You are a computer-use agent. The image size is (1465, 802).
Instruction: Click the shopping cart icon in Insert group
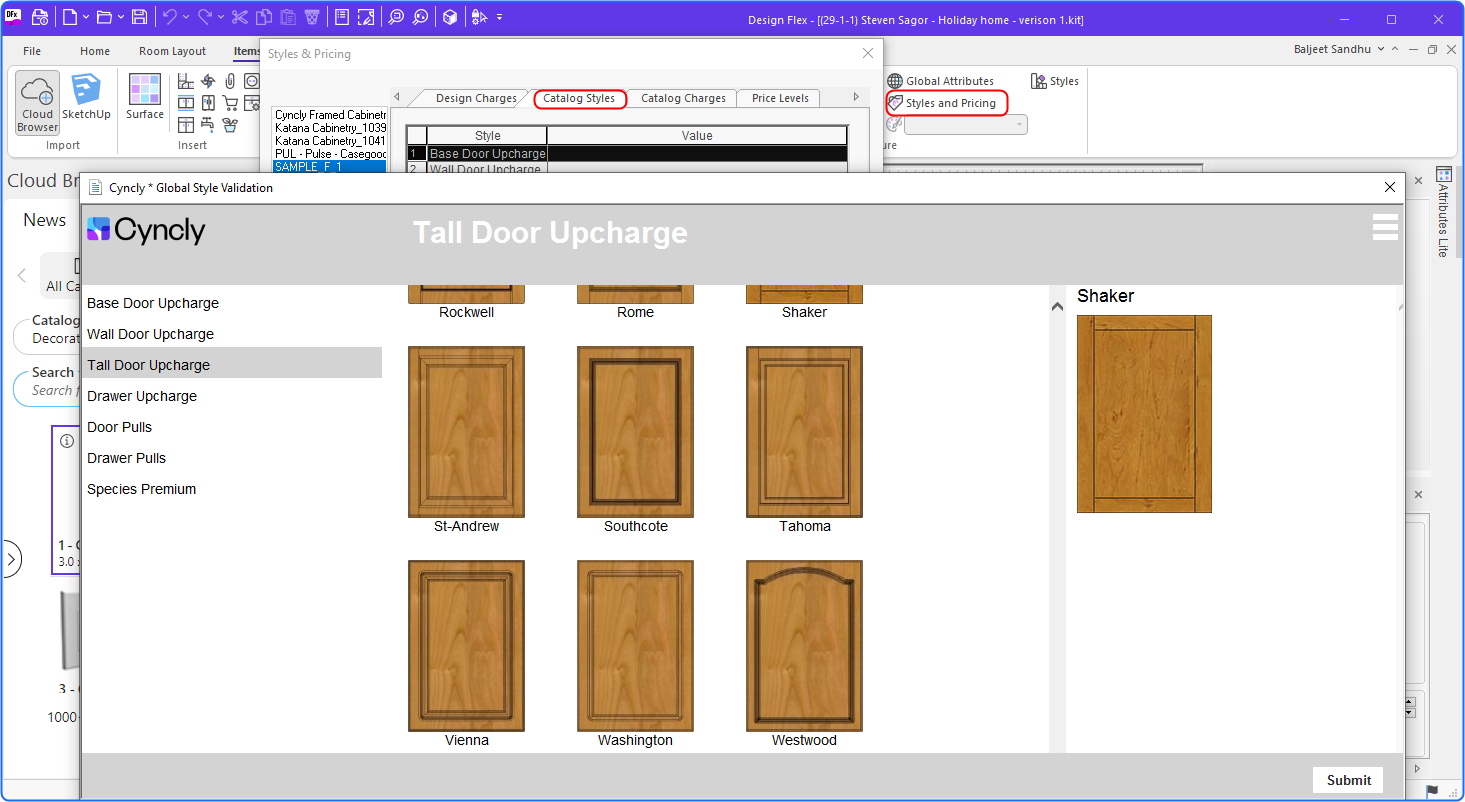click(x=230, y=103)
